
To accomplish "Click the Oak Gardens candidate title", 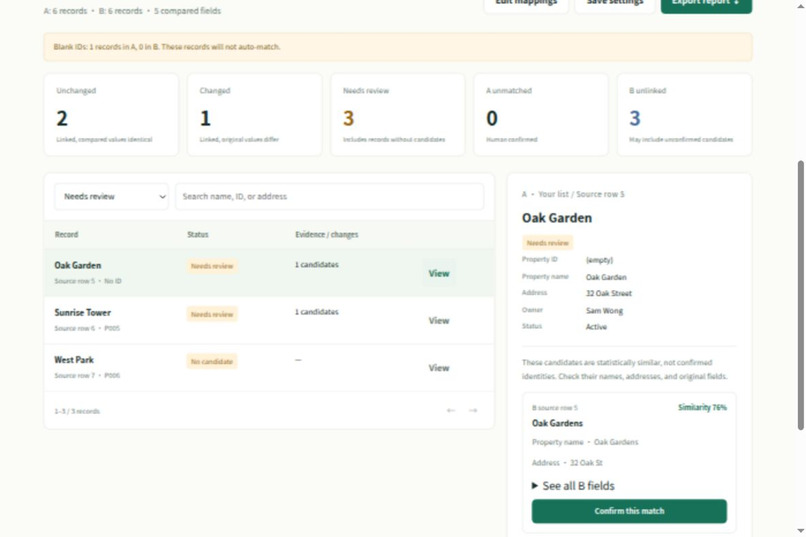I will point(557,423).
